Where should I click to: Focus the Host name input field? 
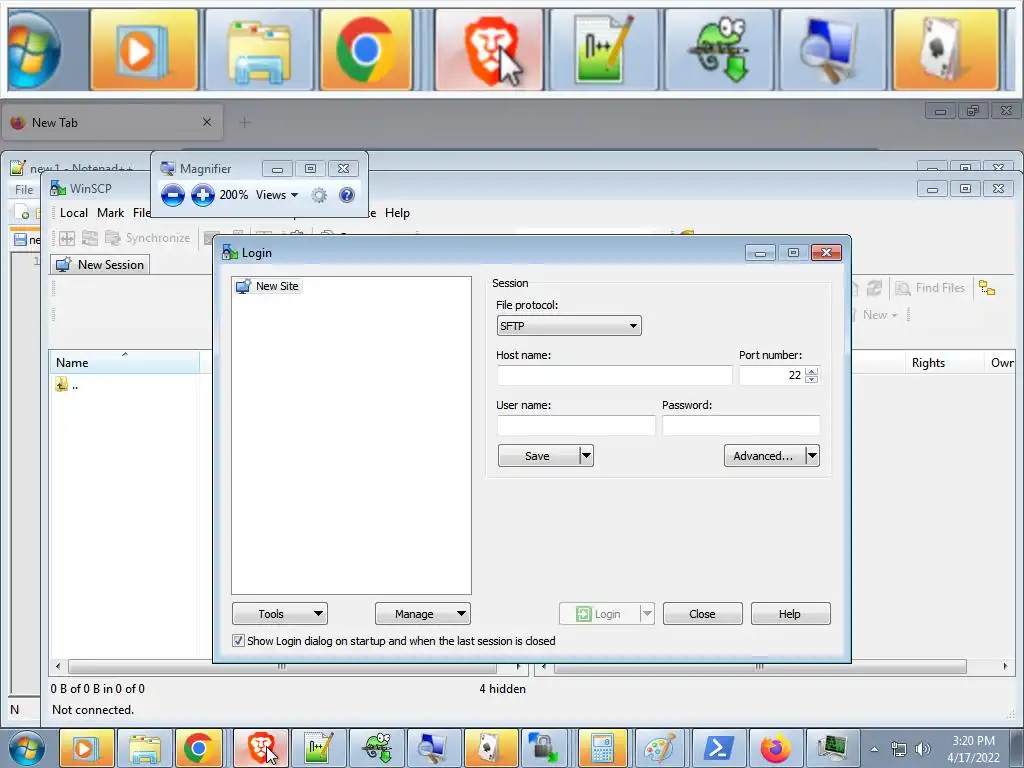point(614,376)
